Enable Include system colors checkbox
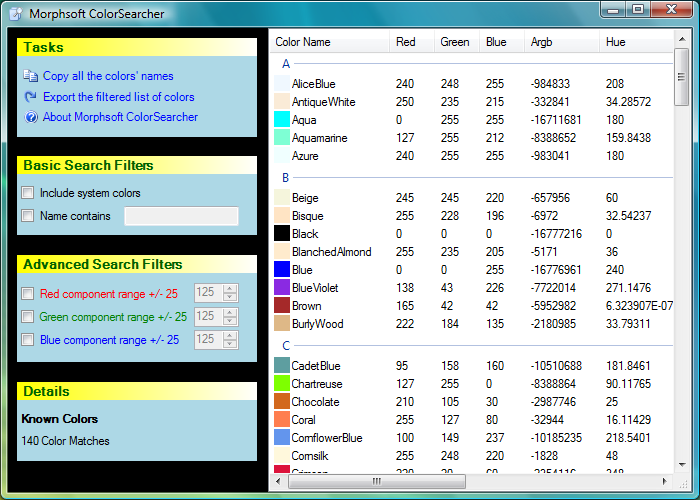 click(28, 193)
